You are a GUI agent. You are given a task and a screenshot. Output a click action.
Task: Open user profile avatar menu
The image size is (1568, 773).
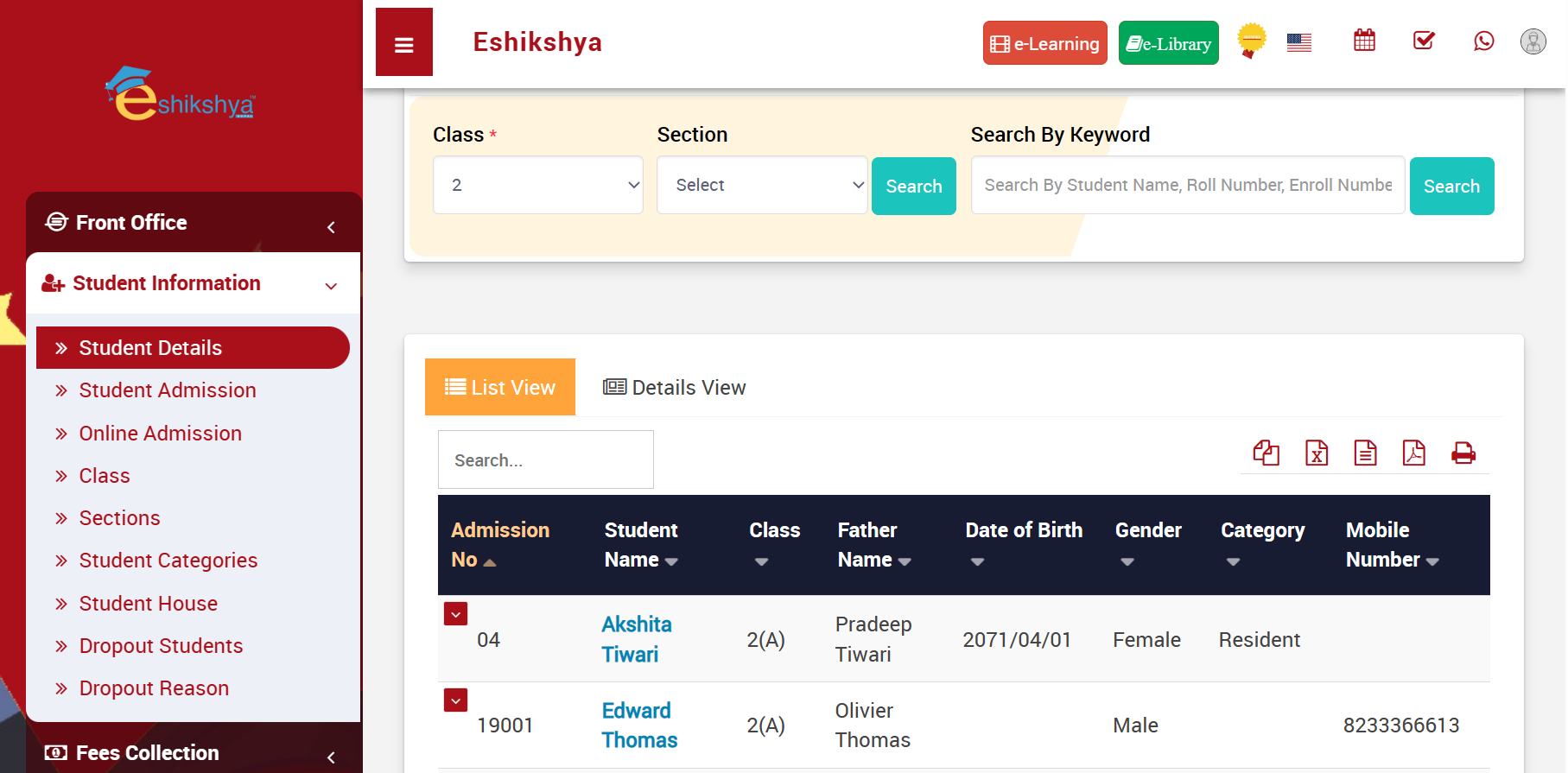tap(1533, 41)
